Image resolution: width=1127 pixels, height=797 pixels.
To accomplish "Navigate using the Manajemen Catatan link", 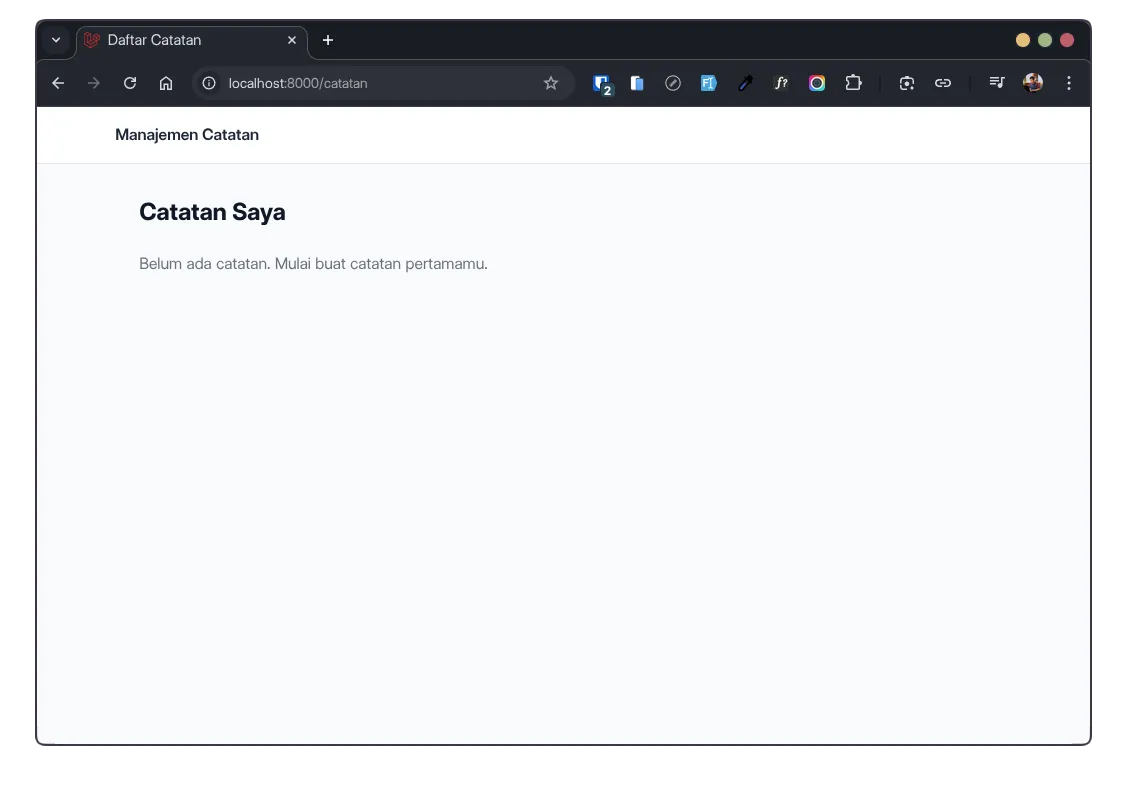I will (187, 134).
